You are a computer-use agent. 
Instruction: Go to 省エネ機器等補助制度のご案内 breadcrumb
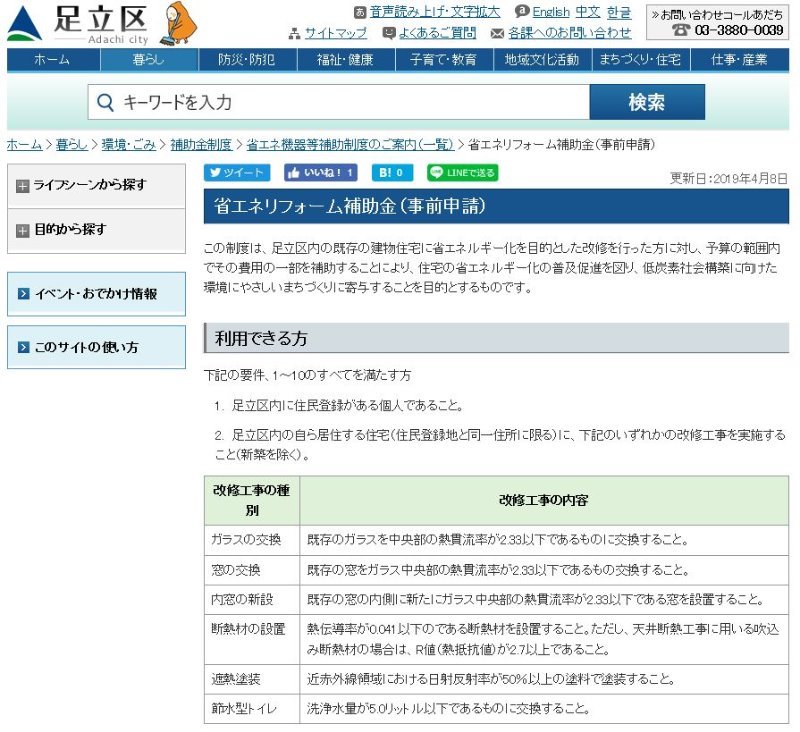350,145
